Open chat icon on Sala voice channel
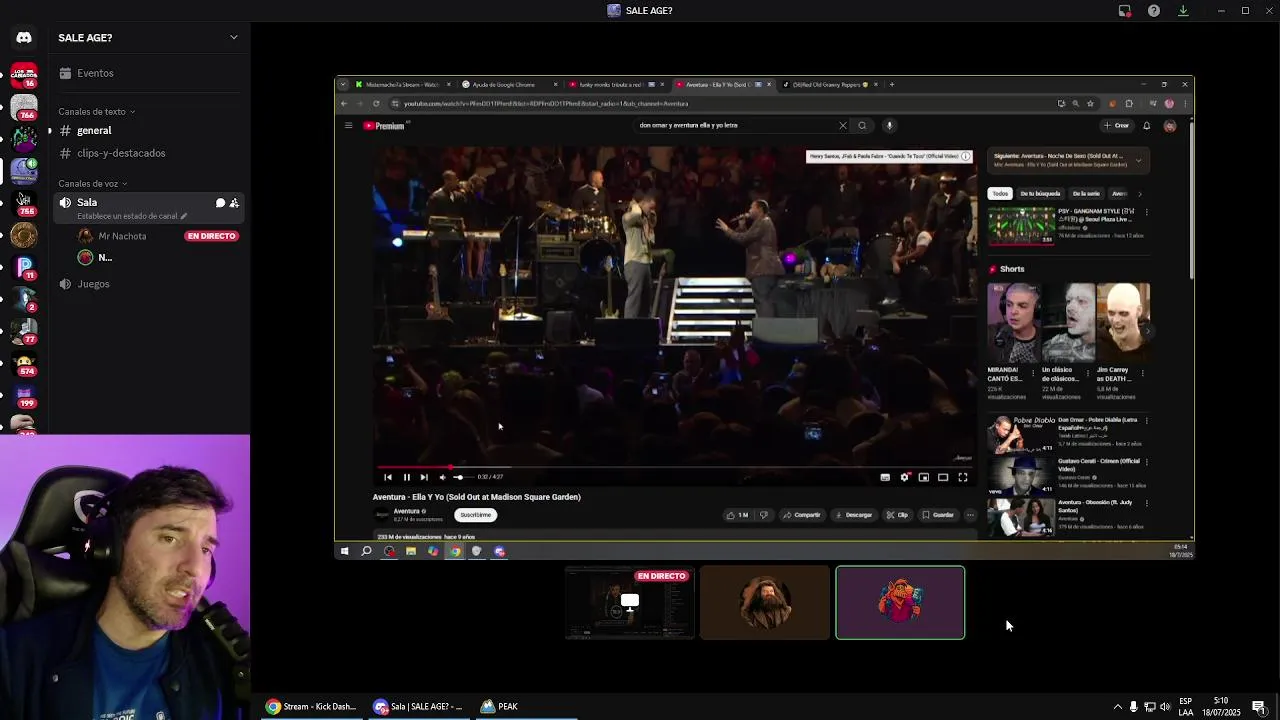Image resolution: width=1280 pixels, height=720 pixels. pyautogui.click(x=220, y=203)
